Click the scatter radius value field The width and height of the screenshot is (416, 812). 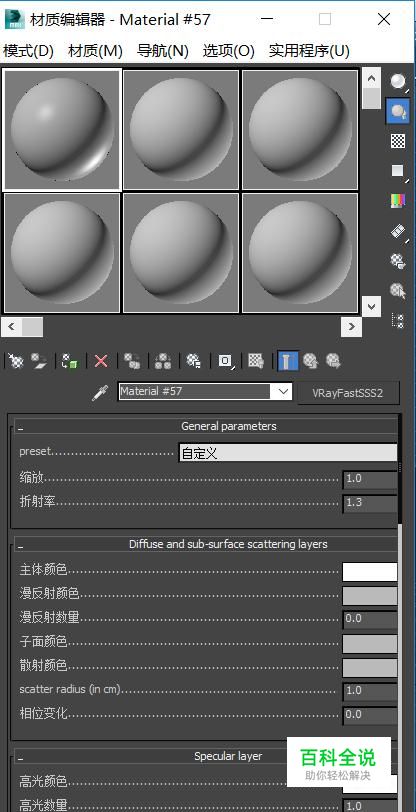[370, 691]
